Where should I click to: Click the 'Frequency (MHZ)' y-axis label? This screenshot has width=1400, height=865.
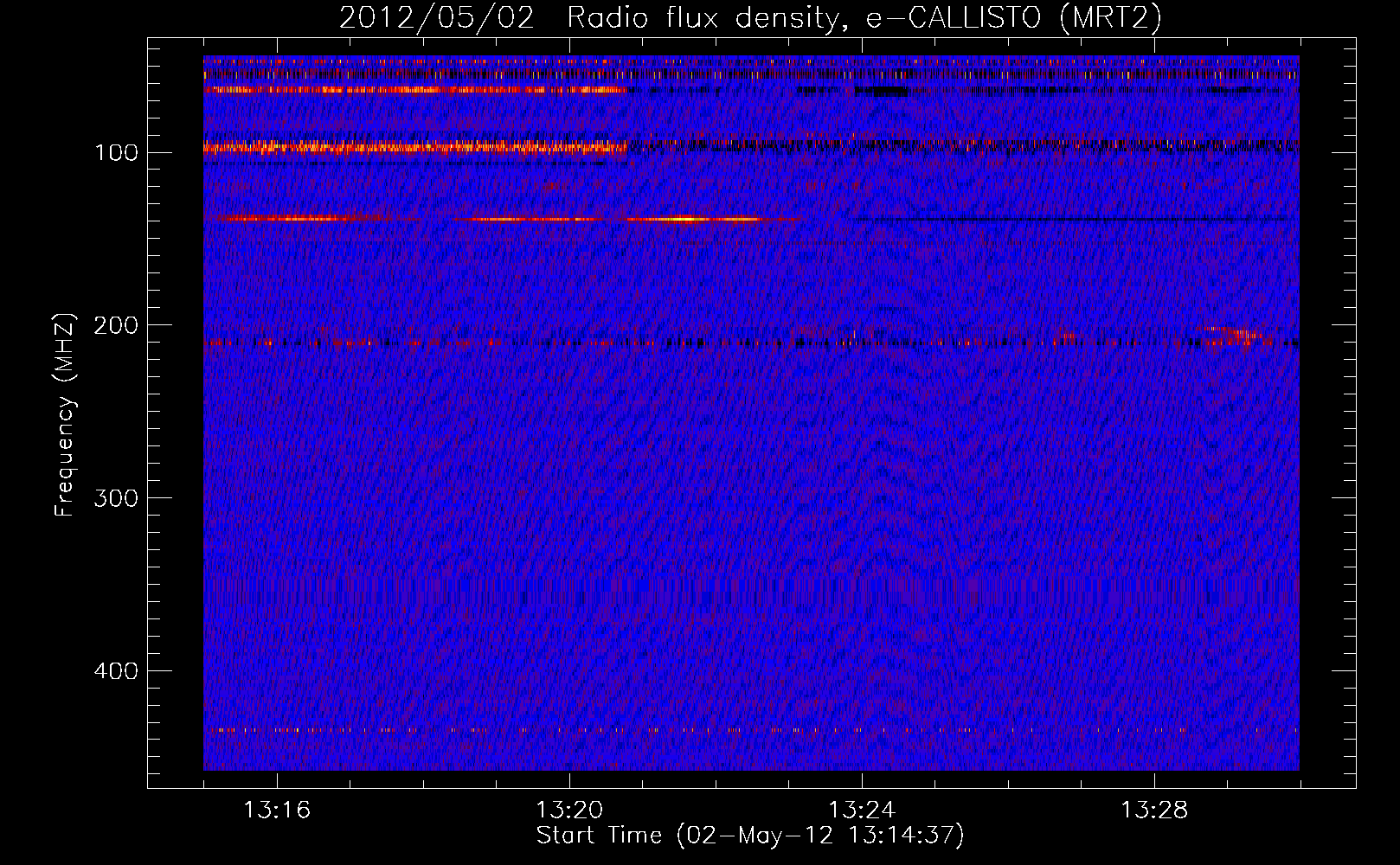[x=65, y=415]
